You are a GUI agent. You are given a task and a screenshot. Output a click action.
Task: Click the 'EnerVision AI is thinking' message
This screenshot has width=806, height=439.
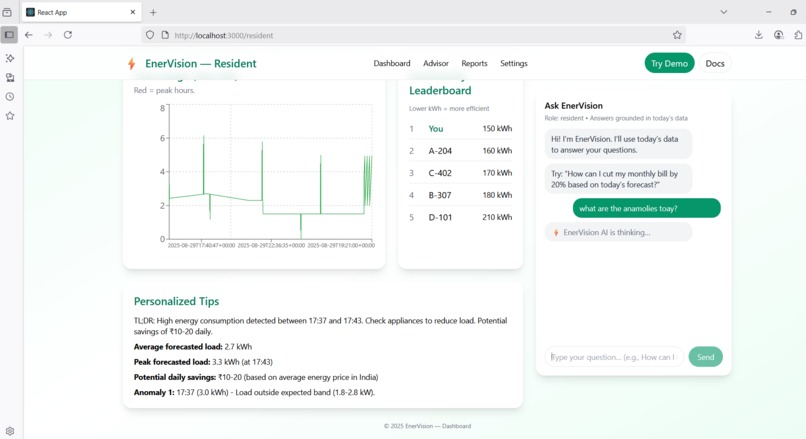618,232
